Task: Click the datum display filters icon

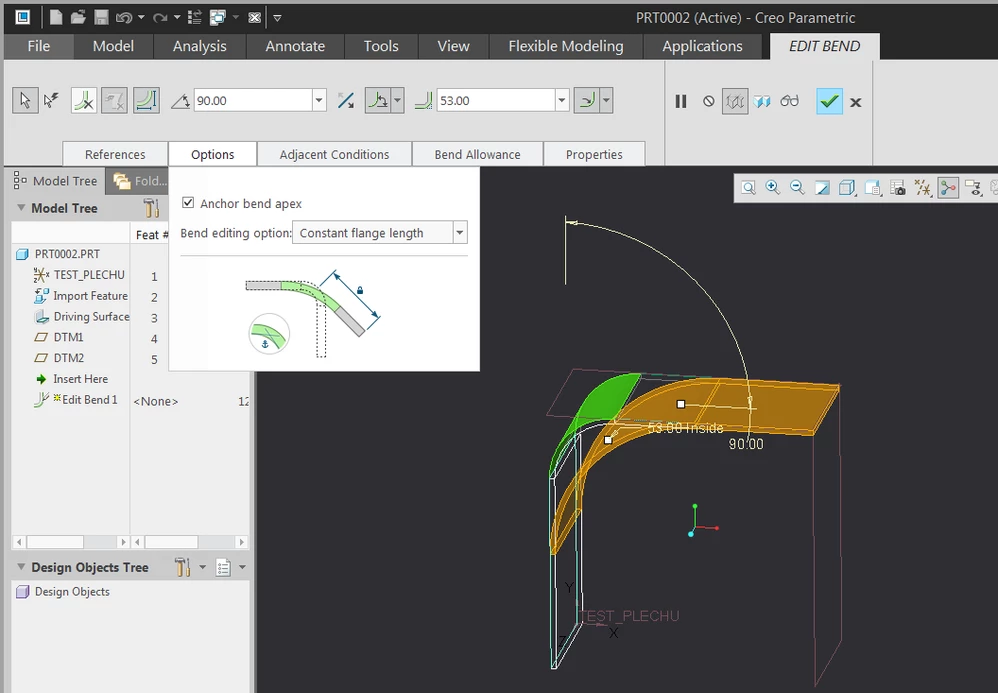Action: click(x=922, y=188)
